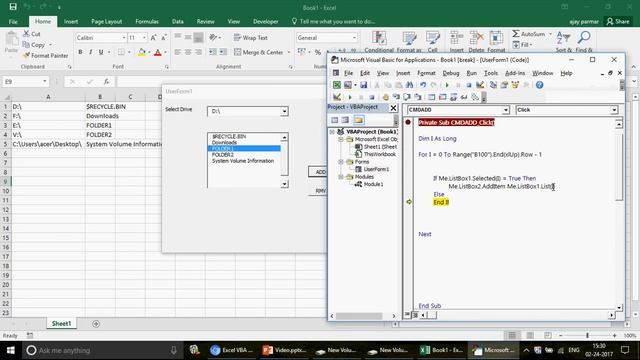The height and width of the screenshot is (360, 640).
Task: Toggle Underline formatting in Excel ribbon
Action: coord(101,52)
